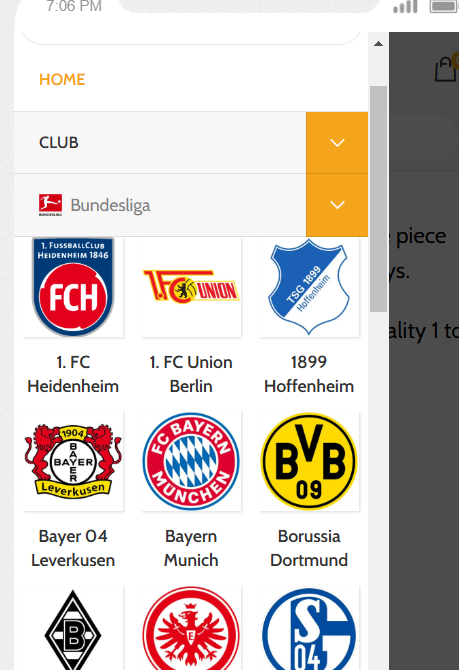Select the 1. FC Union Berlin logo
The image size is (459, 670).
point(191,287)
